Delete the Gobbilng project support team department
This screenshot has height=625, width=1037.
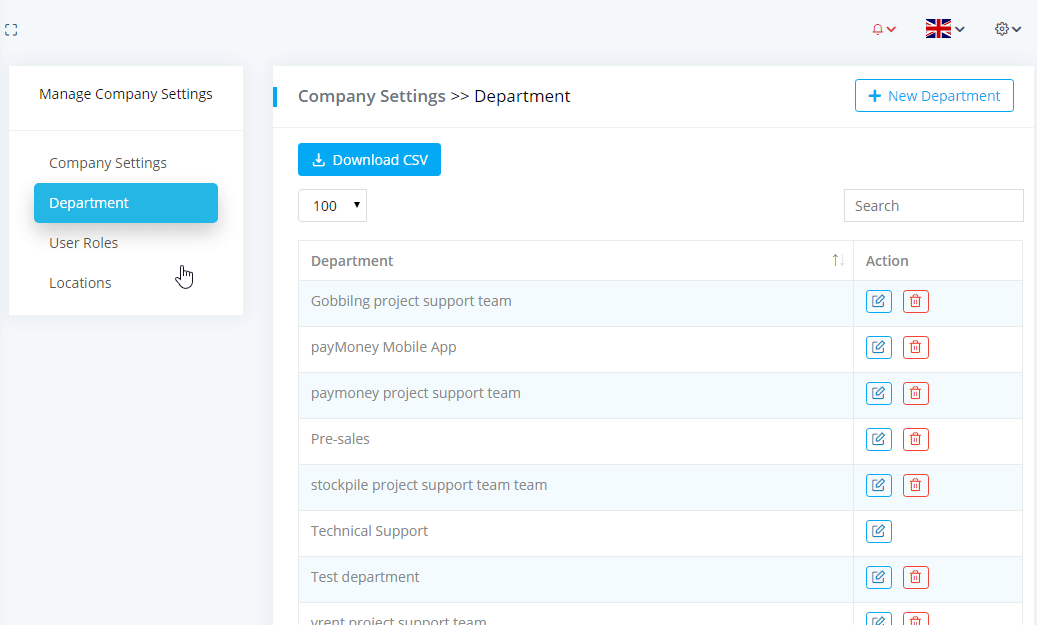[915, 301]
